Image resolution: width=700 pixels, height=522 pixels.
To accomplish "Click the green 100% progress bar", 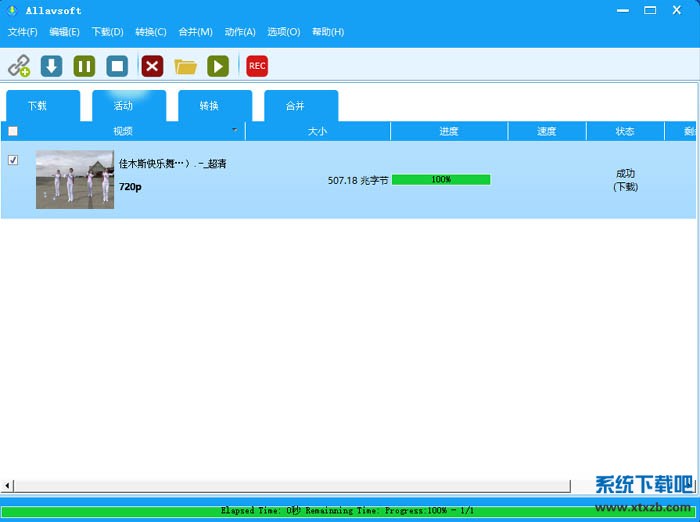I will [441, 180].
